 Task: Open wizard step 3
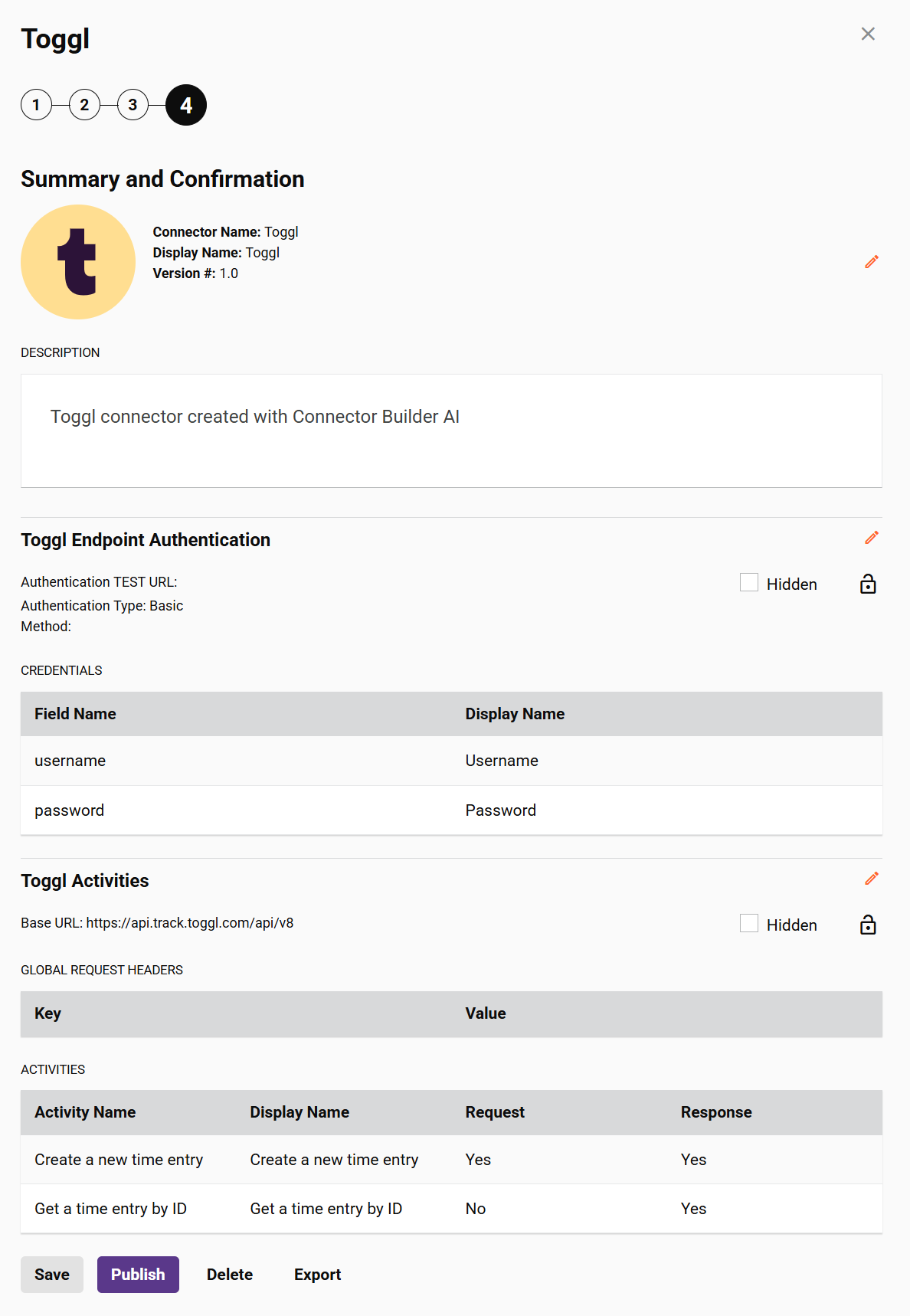pyautogui.click(x=133, y=105)
